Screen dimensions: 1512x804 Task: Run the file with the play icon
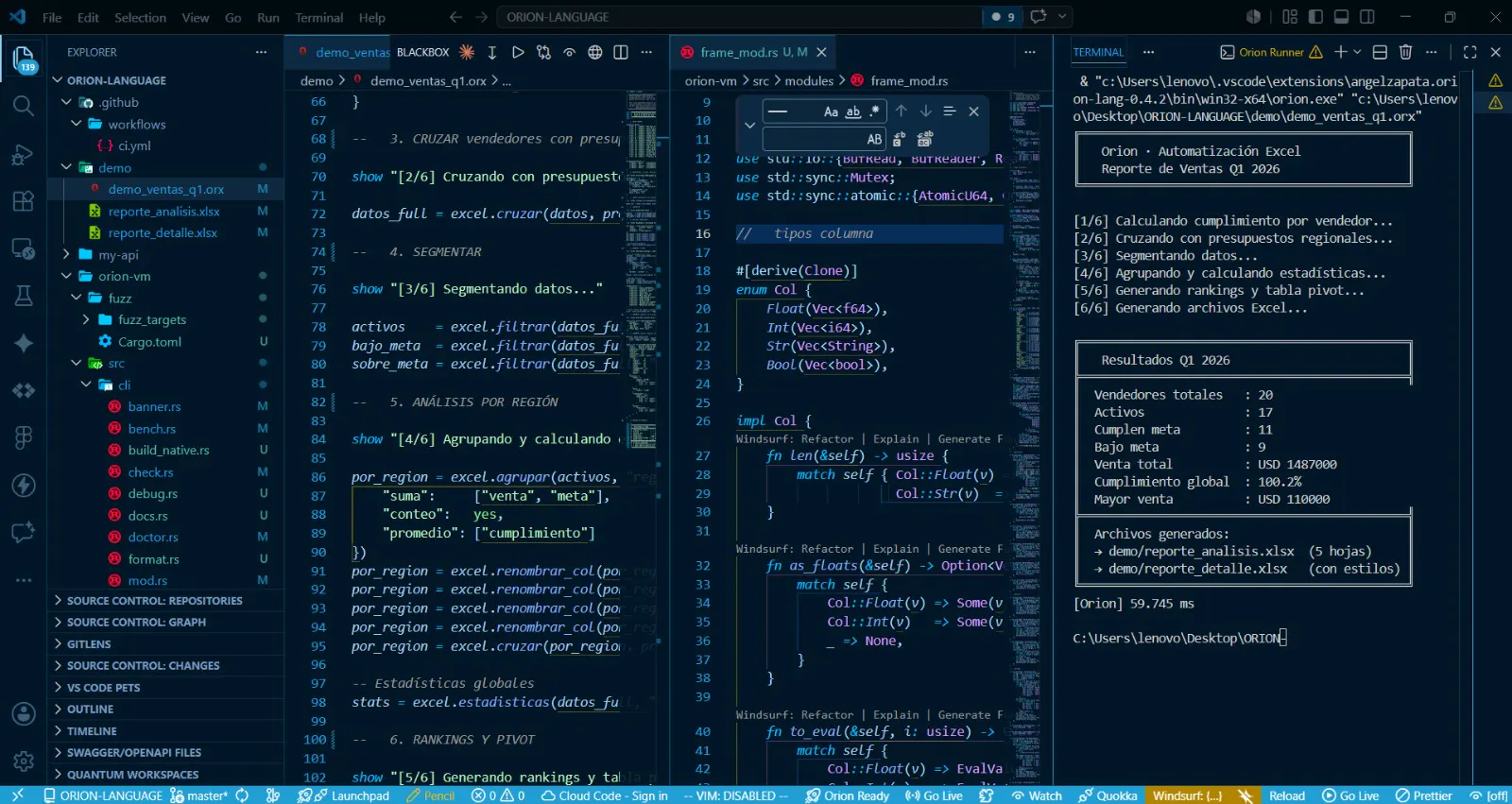click(518, 52)
